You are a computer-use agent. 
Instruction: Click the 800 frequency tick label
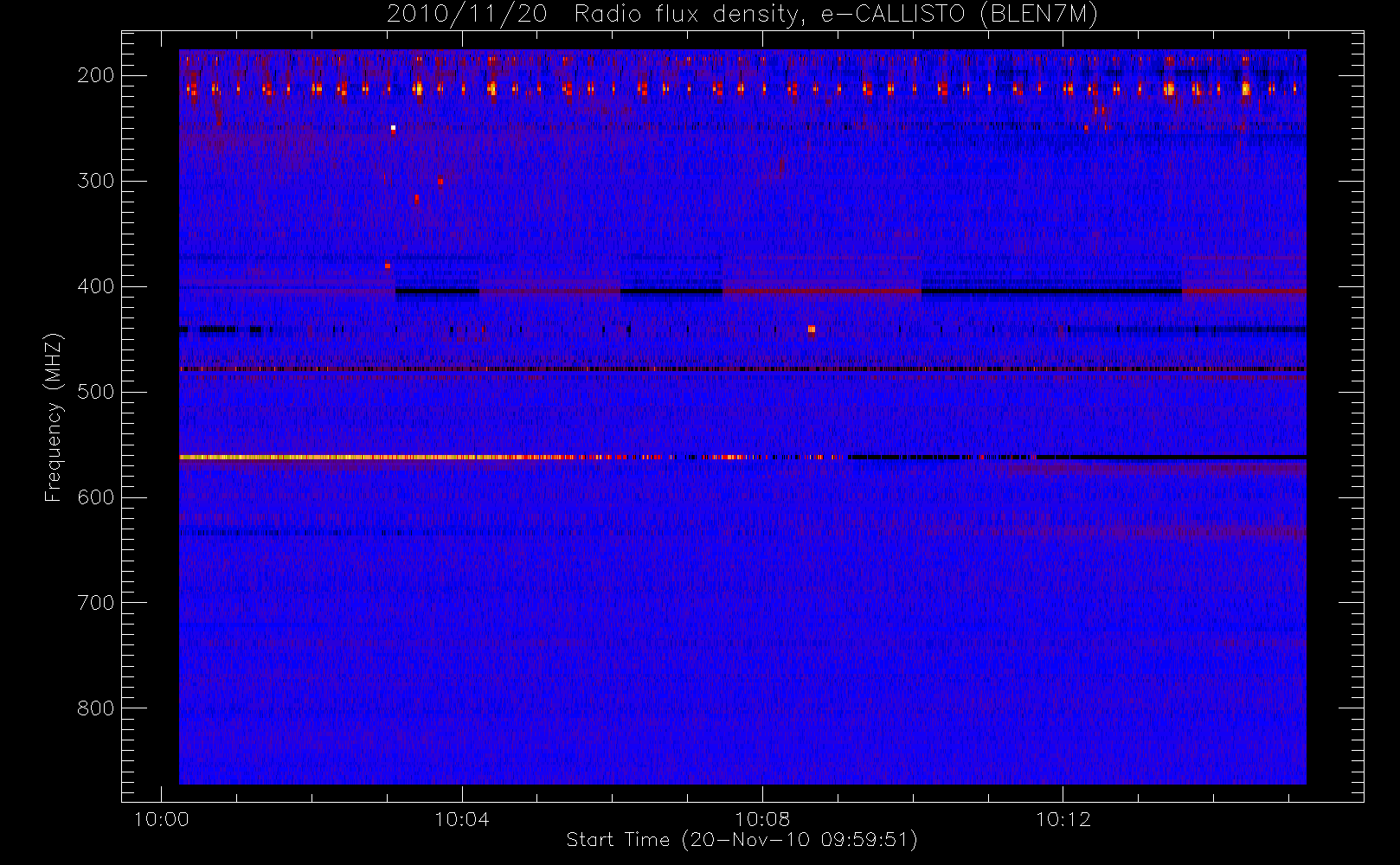point(96,708)
